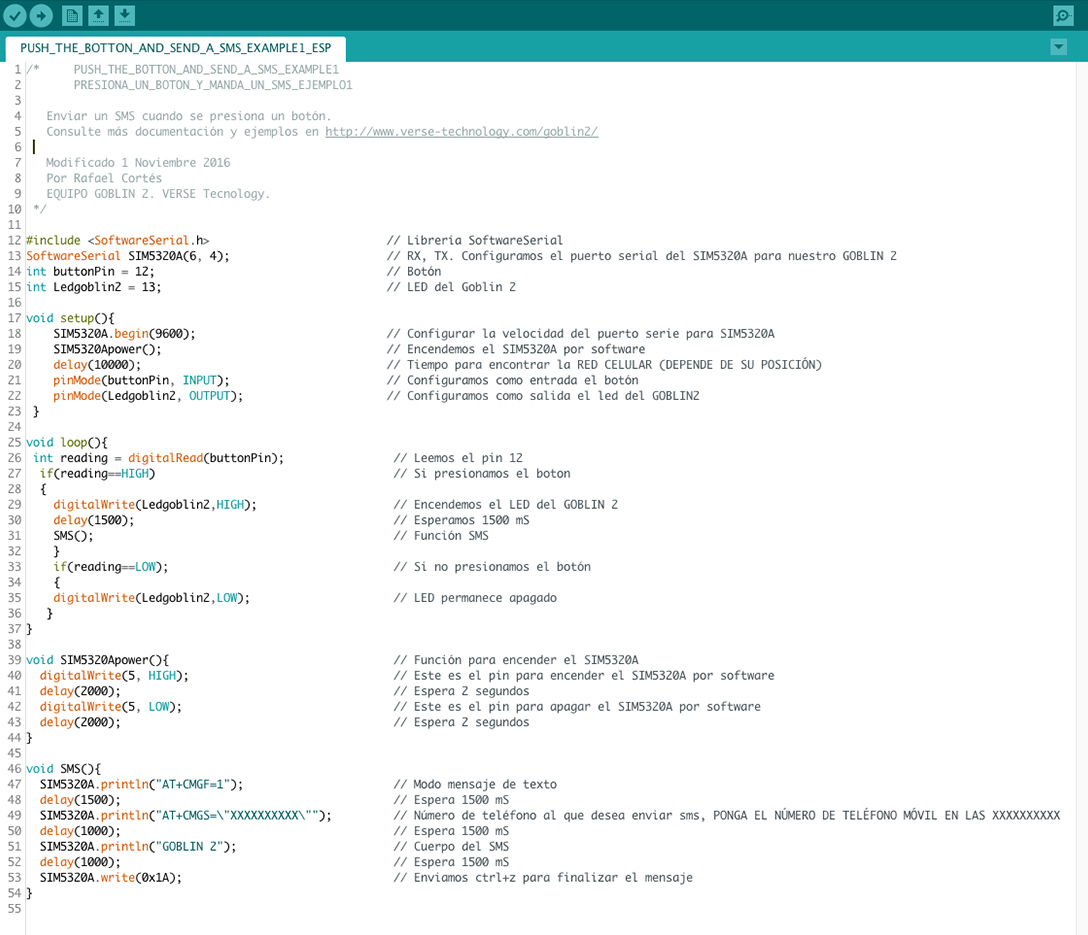
Task: Click the '#include <SoftwareSerial.h>' line
Action: pyautogui.click(x=117, y=240)
